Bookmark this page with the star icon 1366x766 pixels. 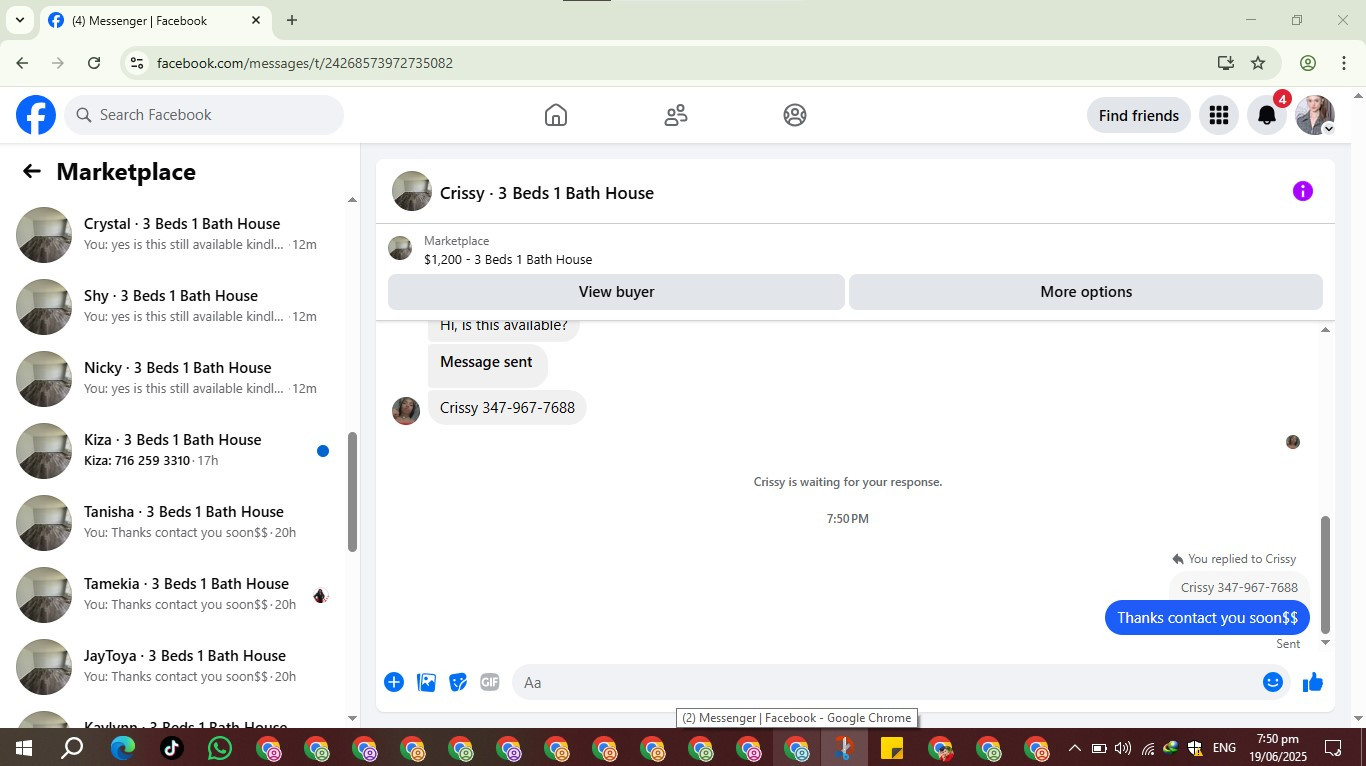click(1258, 63)
